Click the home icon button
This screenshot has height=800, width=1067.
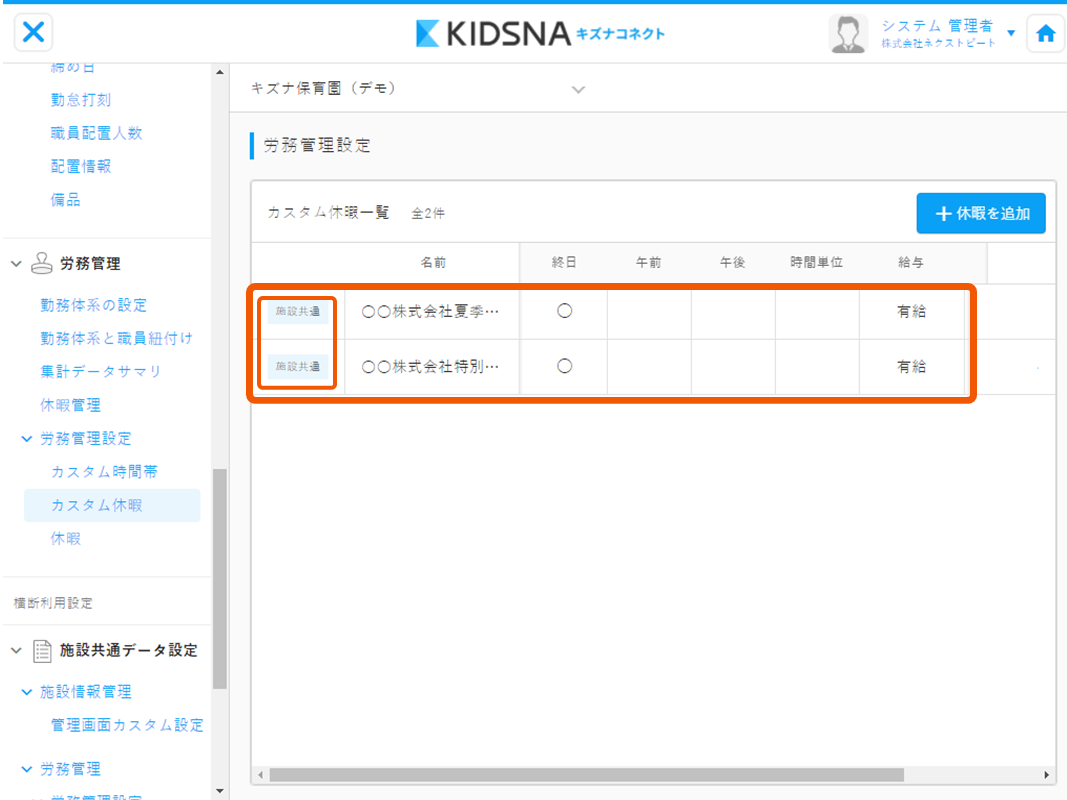point(1045,34)
